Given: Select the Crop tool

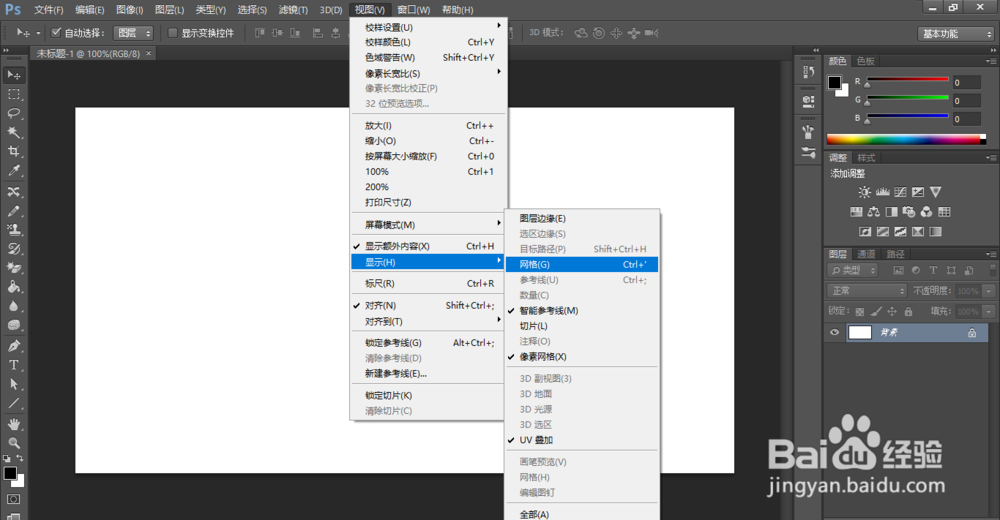Looking at the screenshot, I should 13,152.
